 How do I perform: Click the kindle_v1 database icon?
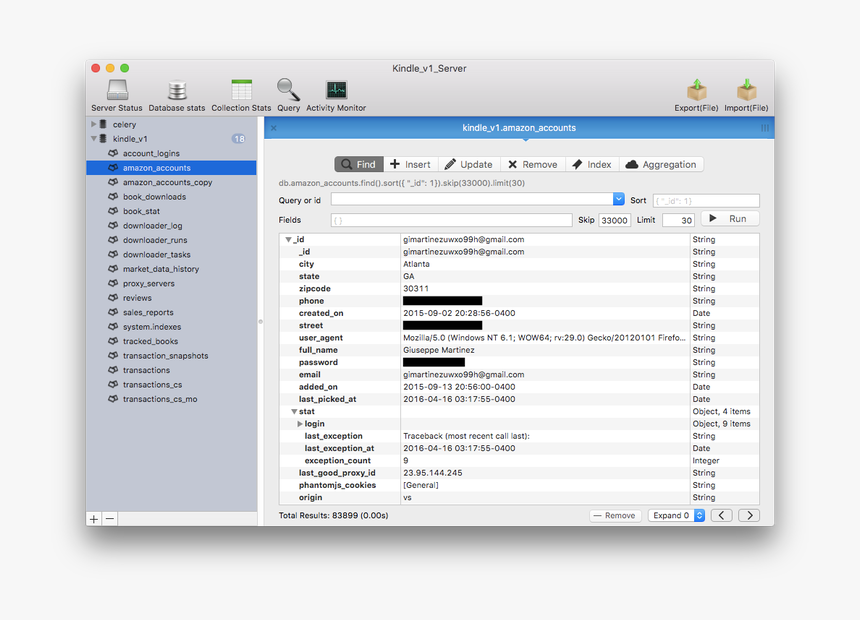coord(103,139)
